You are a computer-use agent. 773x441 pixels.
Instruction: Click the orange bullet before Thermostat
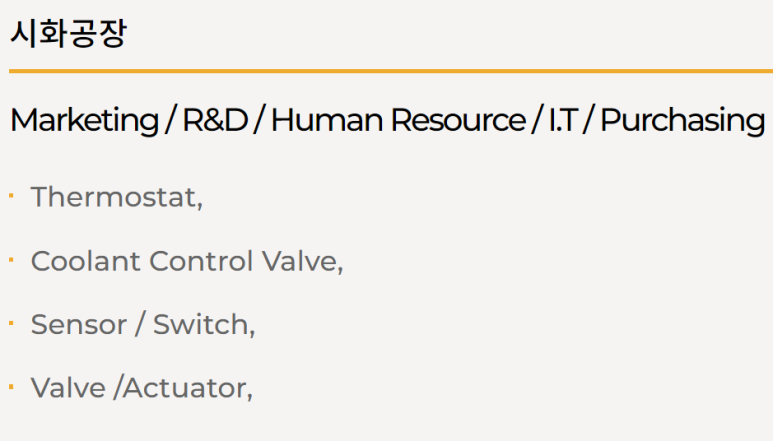tap(11, 196)
